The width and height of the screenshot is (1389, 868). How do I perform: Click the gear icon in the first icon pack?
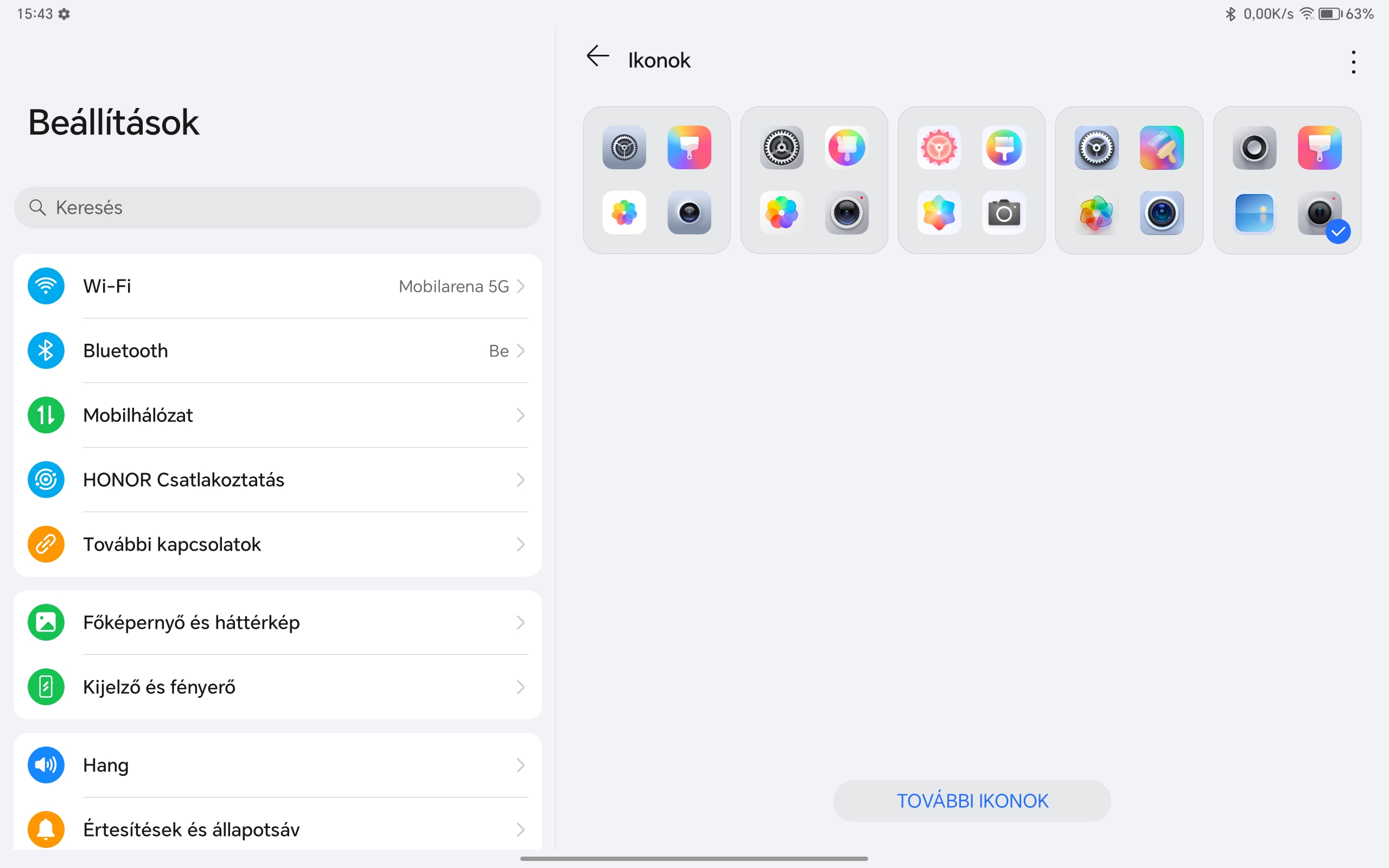click(624, 148)
